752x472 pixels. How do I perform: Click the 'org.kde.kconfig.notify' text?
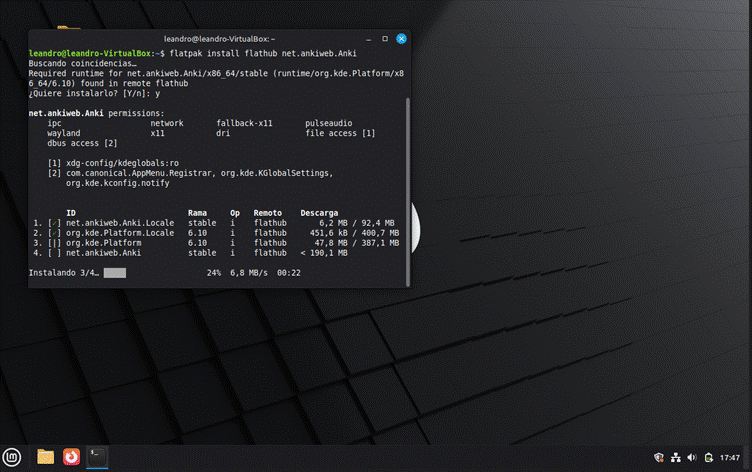(x=118, y=183)
